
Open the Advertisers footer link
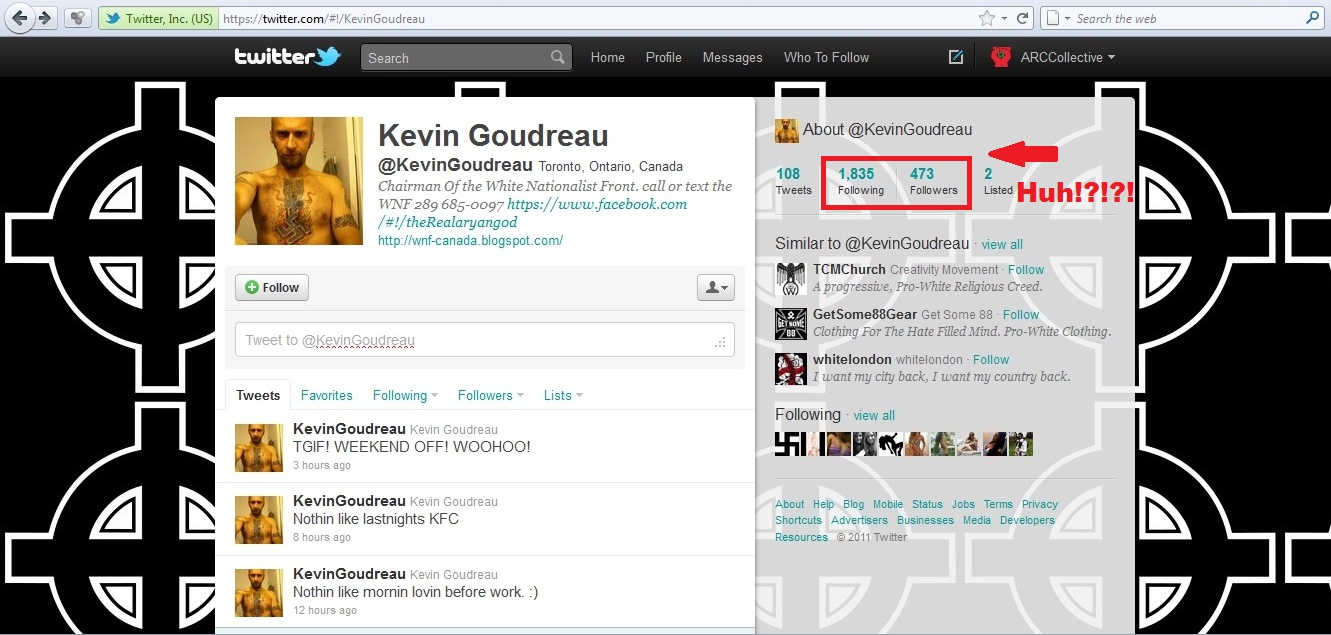point(859,521)
